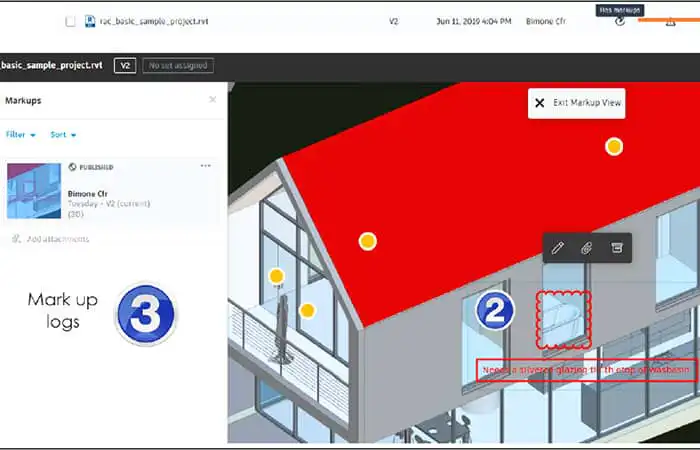
Task: Click the yellow marker on the red roof top
Action: 614,146
